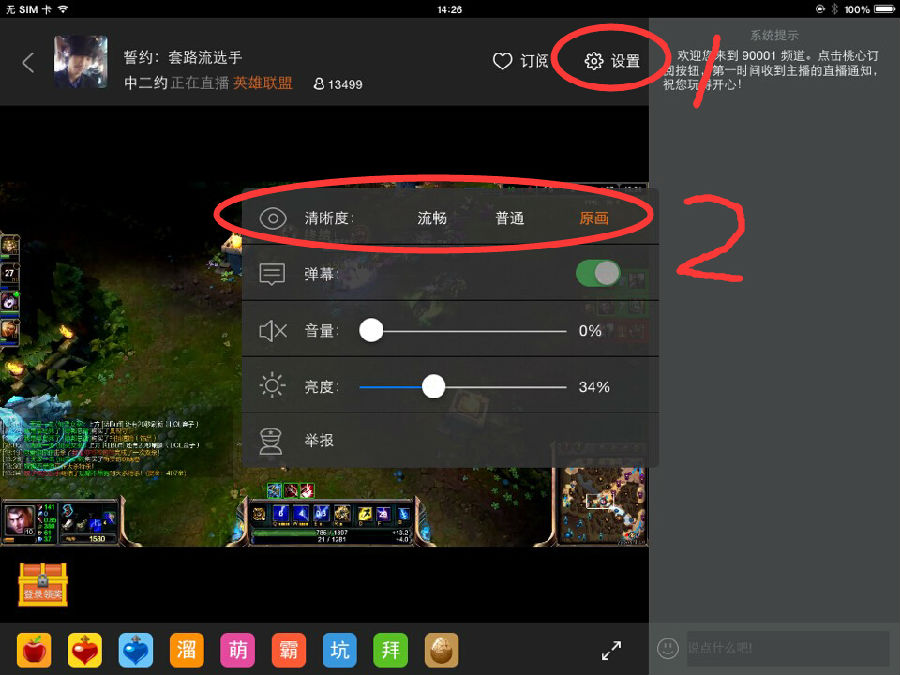
Task: Select 流畅 video quality
Action: (432, 218)
